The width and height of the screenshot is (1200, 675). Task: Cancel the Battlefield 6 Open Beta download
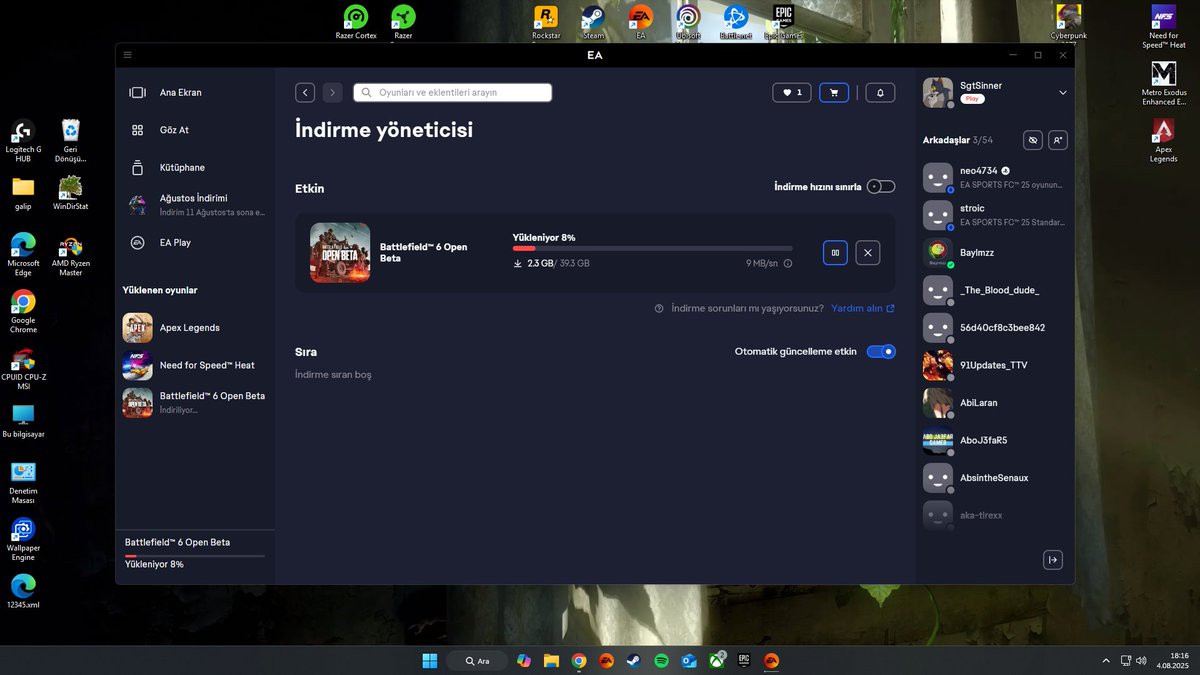pos(868,253)
